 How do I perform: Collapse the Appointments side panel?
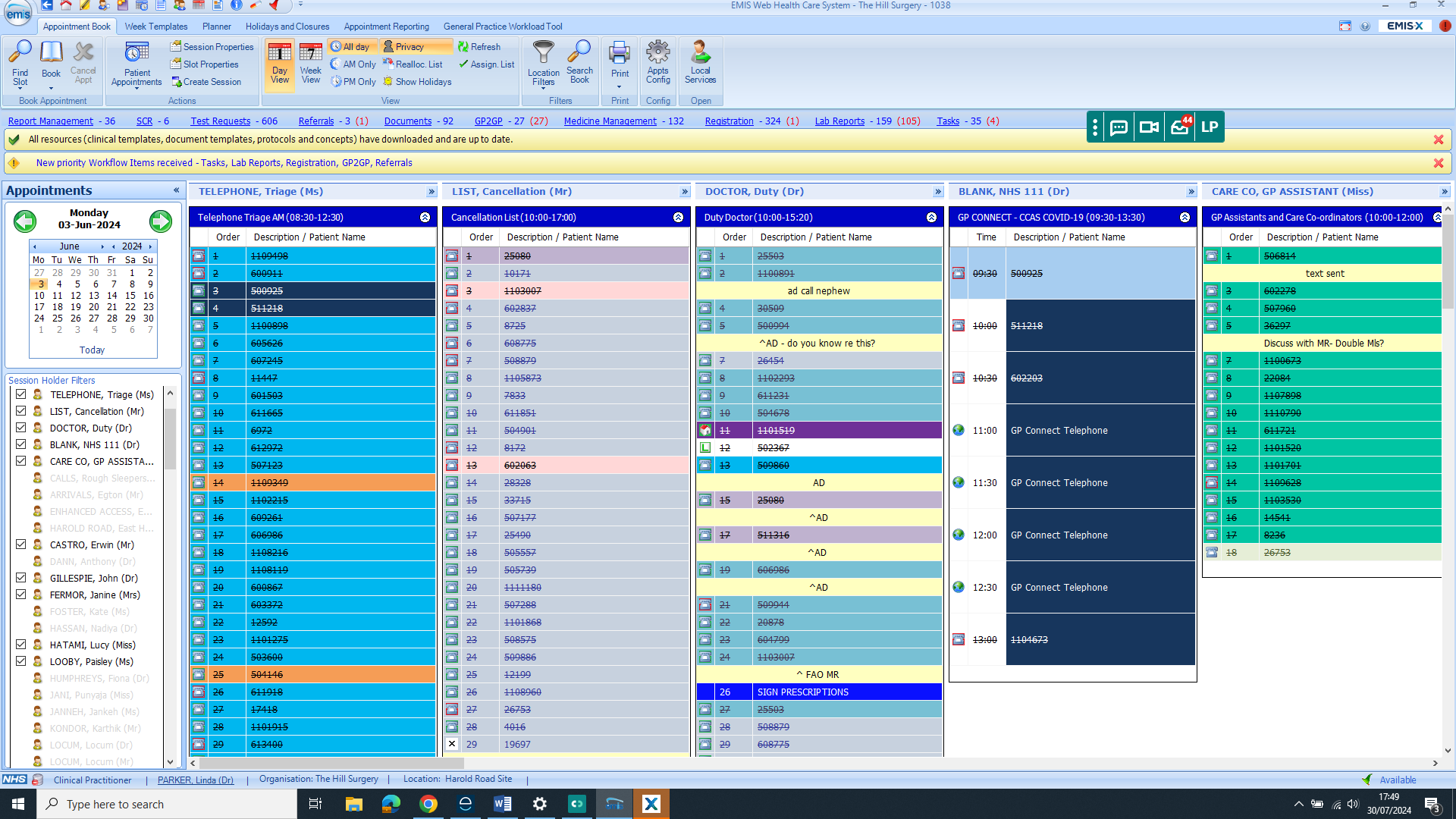[x=176, y=190]
